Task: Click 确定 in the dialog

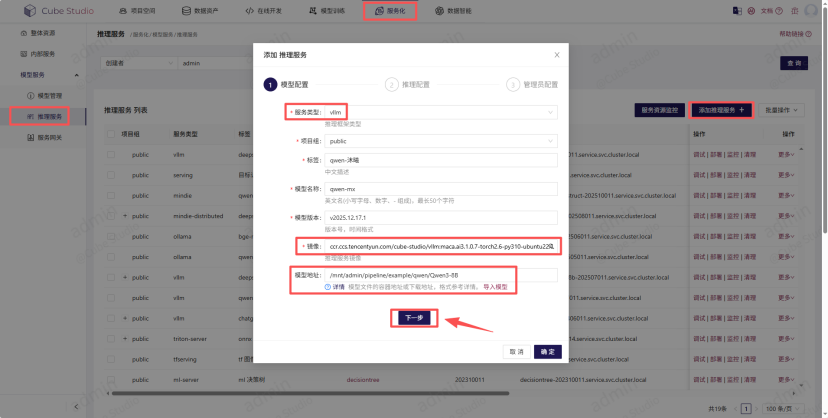Action: pos(548,352)
